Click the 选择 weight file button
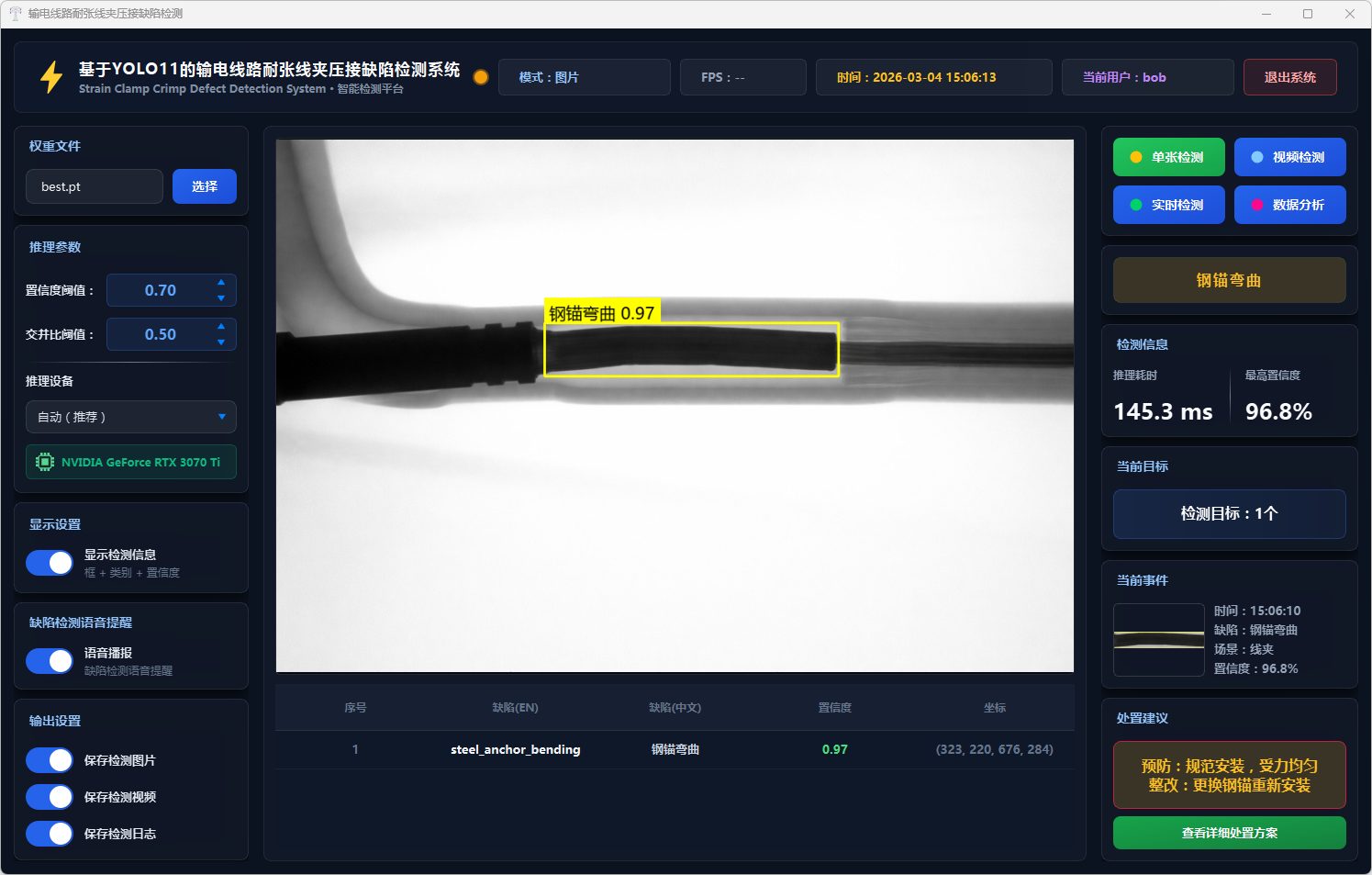Image resolution: width=1372 pixels, height=875 pixels. [205, 186]
